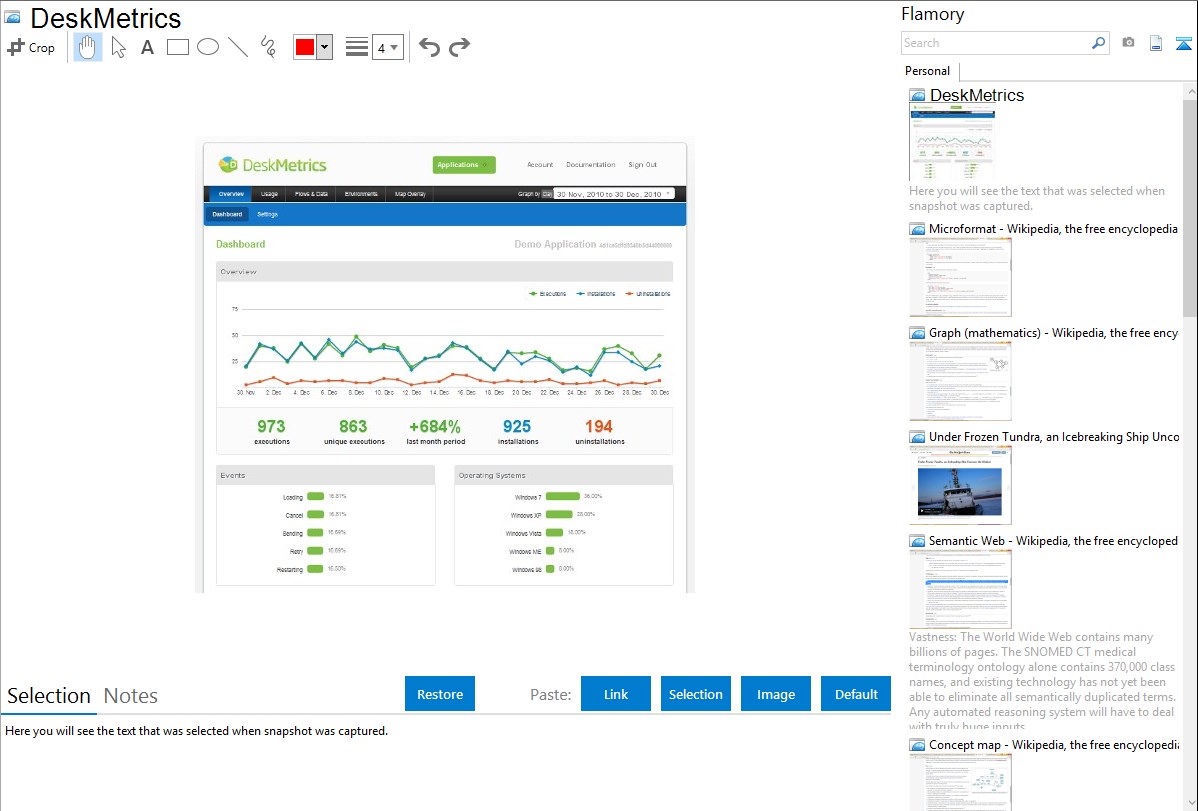The image size is (1198, 811).
Task: Click the Default paste button
Action: [x=856, y=694]
